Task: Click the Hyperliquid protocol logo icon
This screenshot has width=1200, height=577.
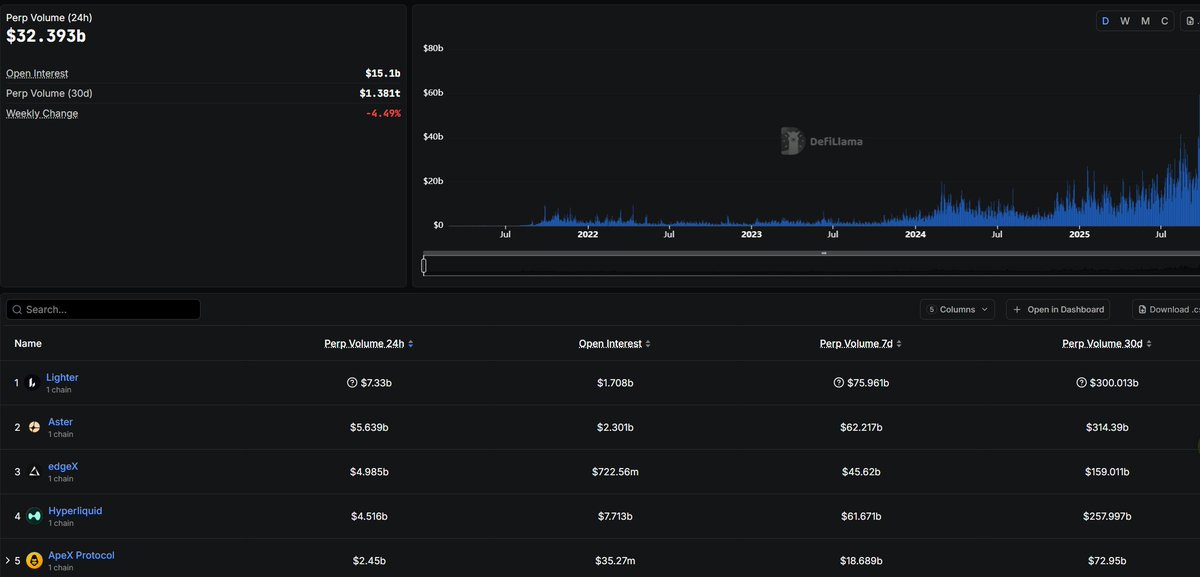Action: click(34, 516)
